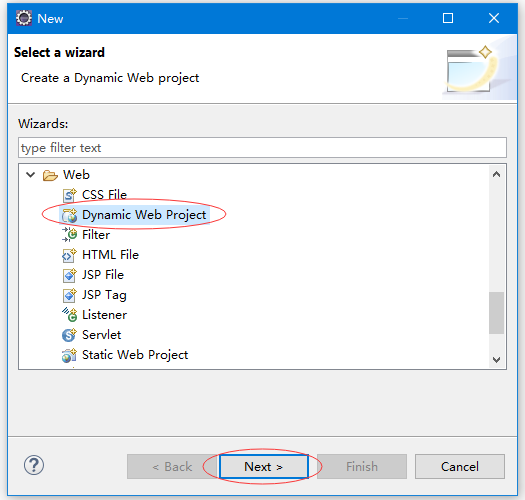Screen dimensions: 525x500
Task: Select the HTML File icon
Action: point(69,255)
